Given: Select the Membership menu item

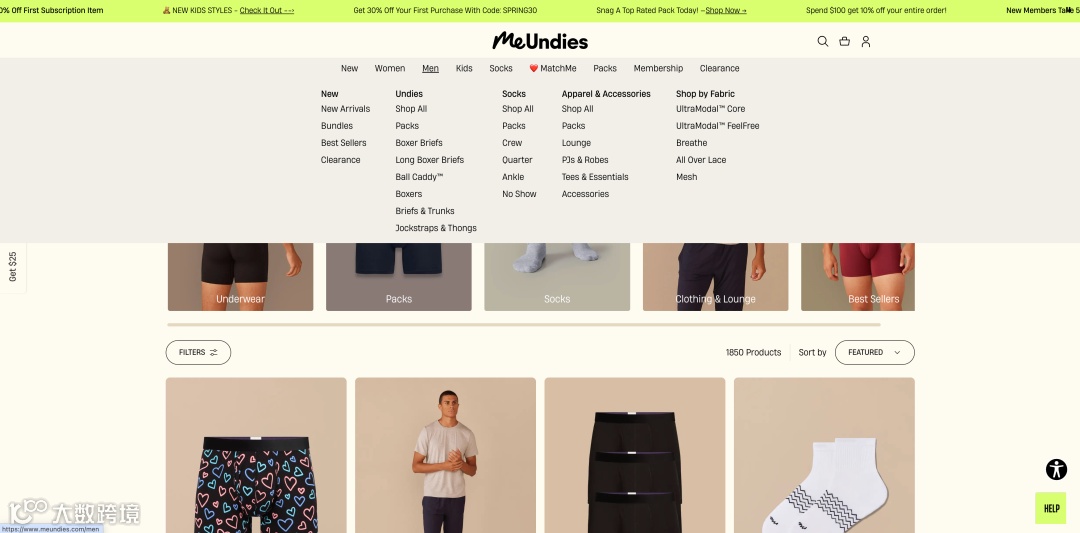Looking at the screenshot, I should 658,68.
